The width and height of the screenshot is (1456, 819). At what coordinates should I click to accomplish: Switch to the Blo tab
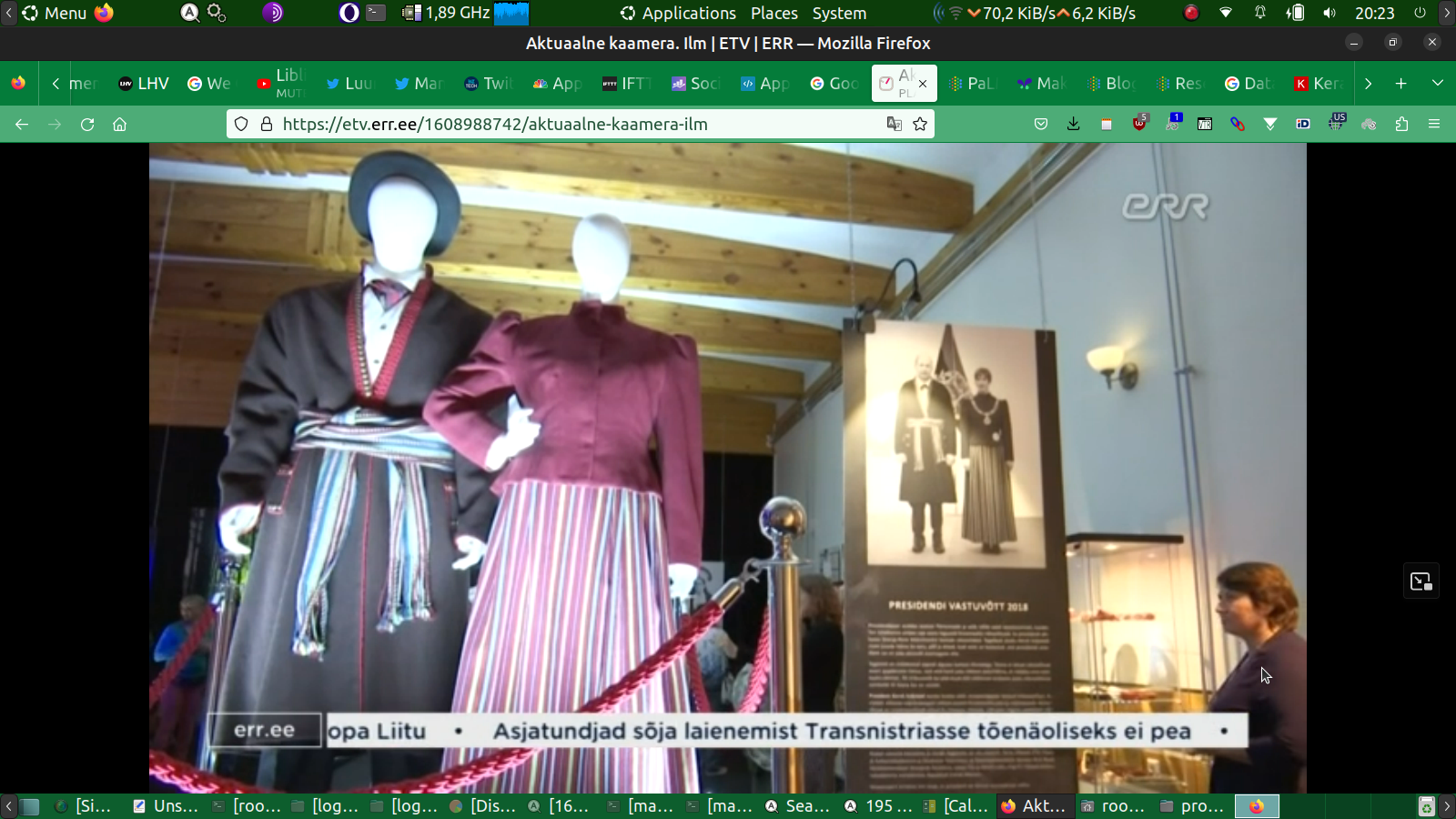pos(1112,84)
